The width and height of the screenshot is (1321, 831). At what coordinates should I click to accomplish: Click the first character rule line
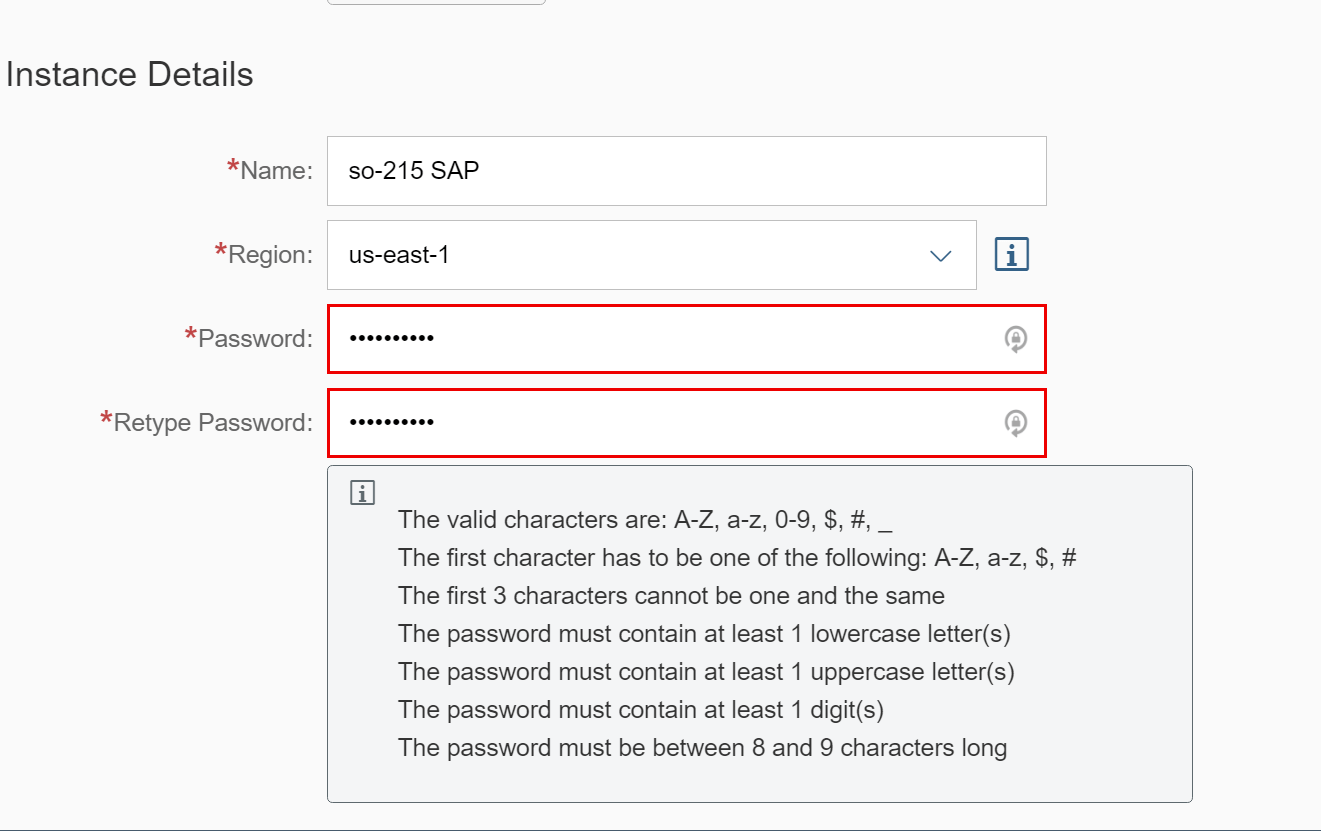(x=736, y=558)
